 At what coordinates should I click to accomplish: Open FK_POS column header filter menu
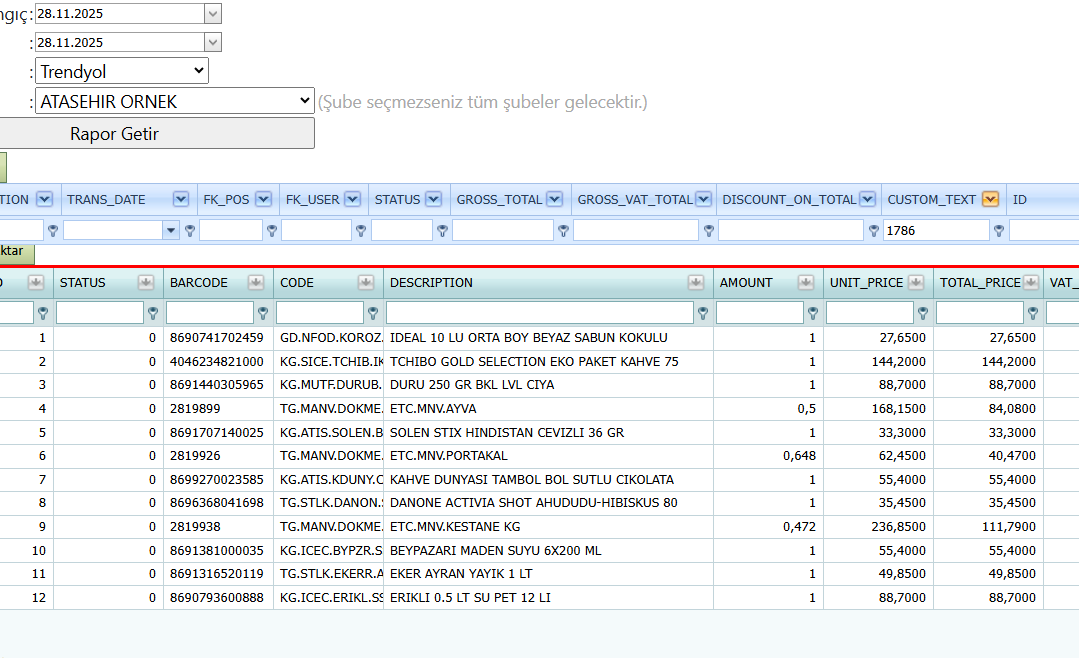pos(264,200)
